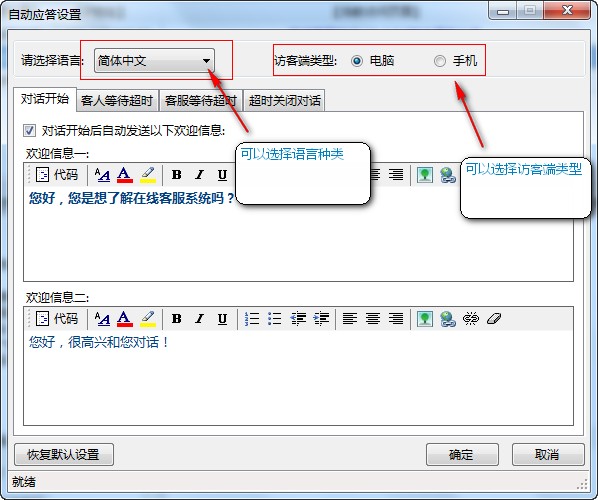Click bullet list icon in second editor
The width and height of the screenshot is (598, 500).
(275, 318)
